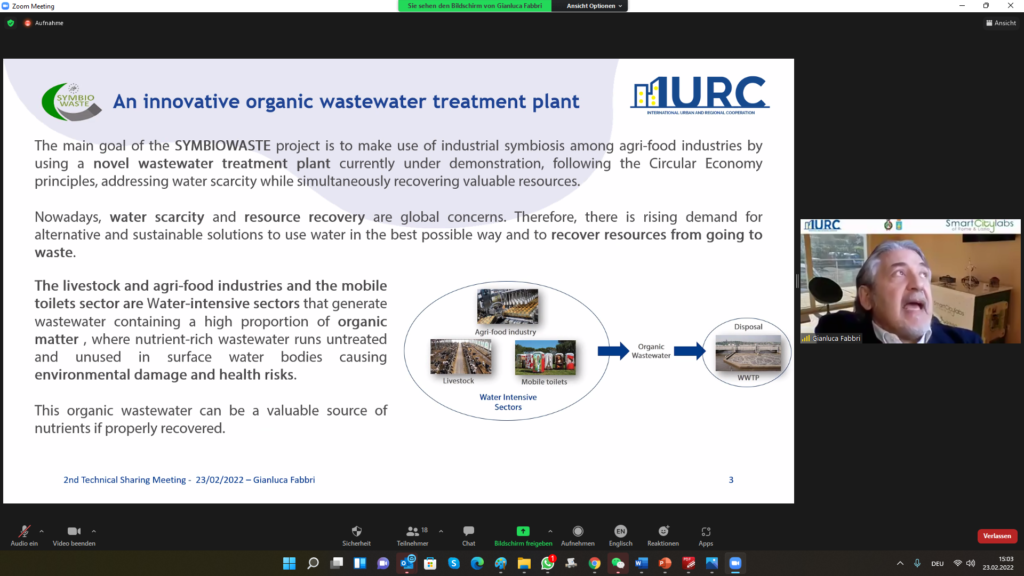
Task: Expand video settings arrow beside Video beenden
Action: click(94, 530)
